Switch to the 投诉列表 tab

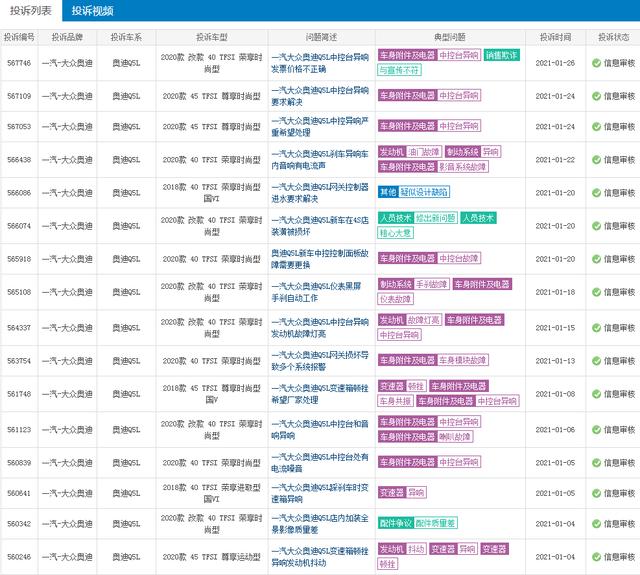click(x=31, y=11)
